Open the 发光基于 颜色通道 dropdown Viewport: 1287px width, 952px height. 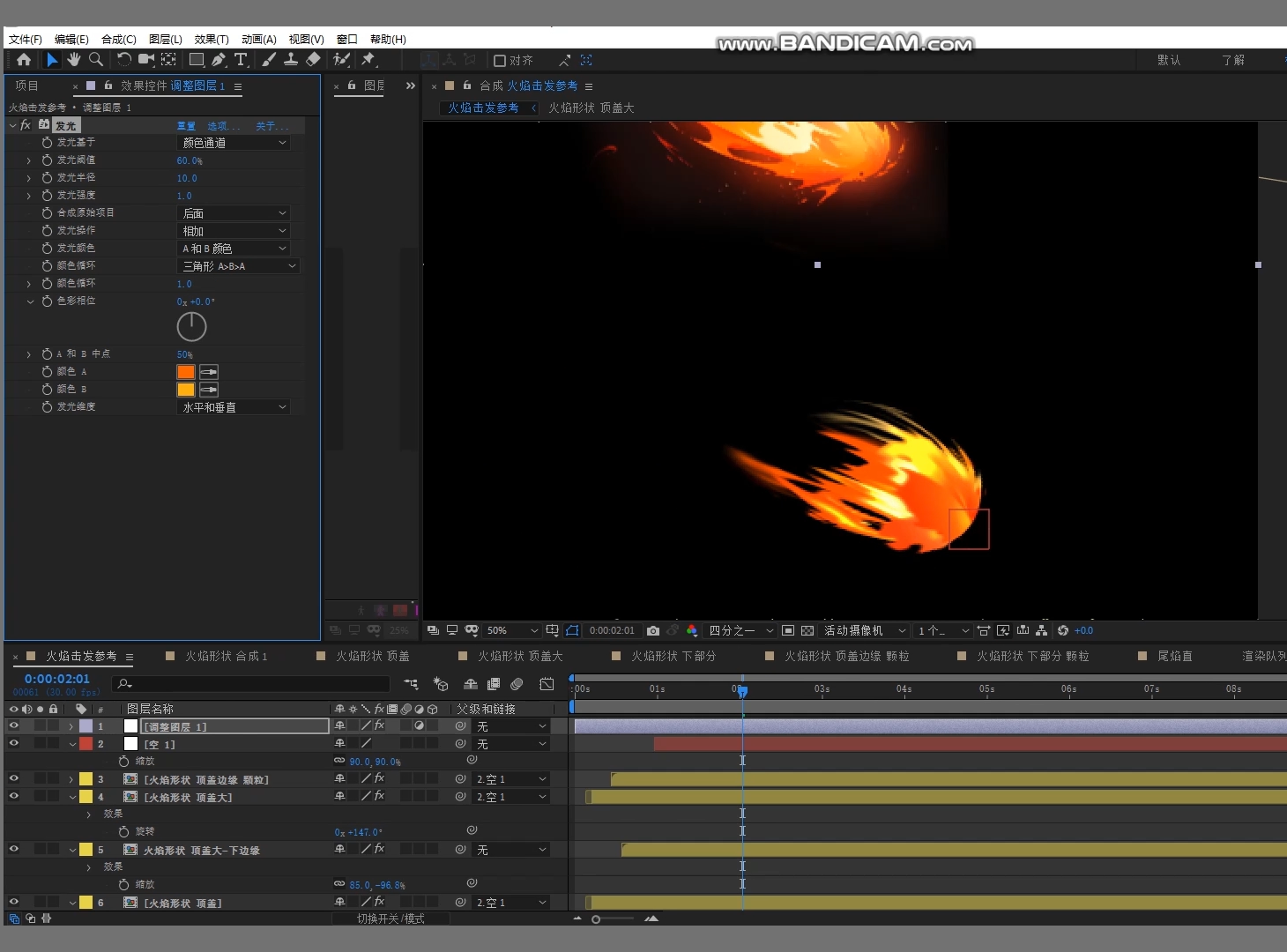tap(234, 143)
